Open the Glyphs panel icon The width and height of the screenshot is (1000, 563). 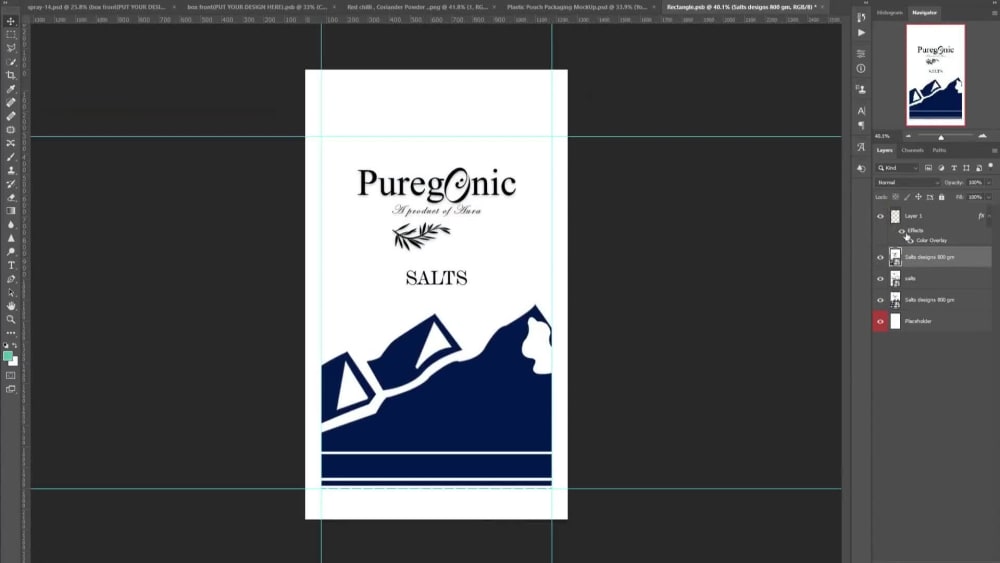(861, 147)
